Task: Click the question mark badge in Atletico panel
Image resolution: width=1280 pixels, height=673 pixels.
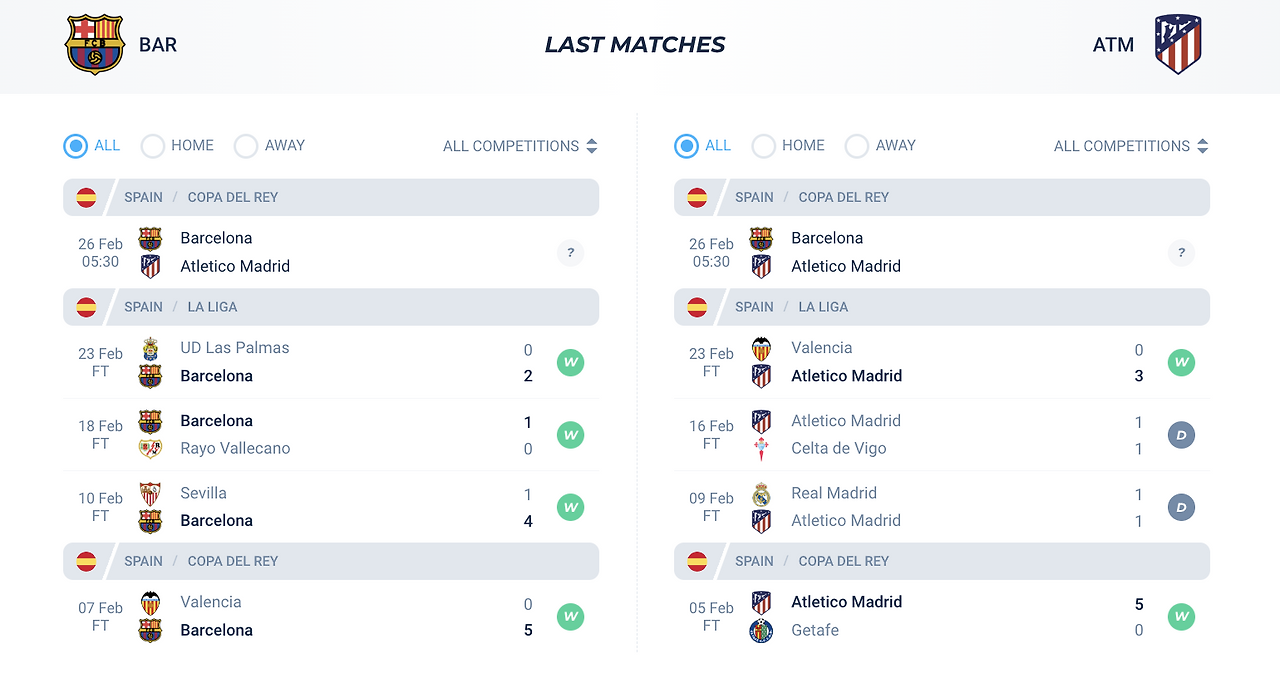Action: [1181, 253]
